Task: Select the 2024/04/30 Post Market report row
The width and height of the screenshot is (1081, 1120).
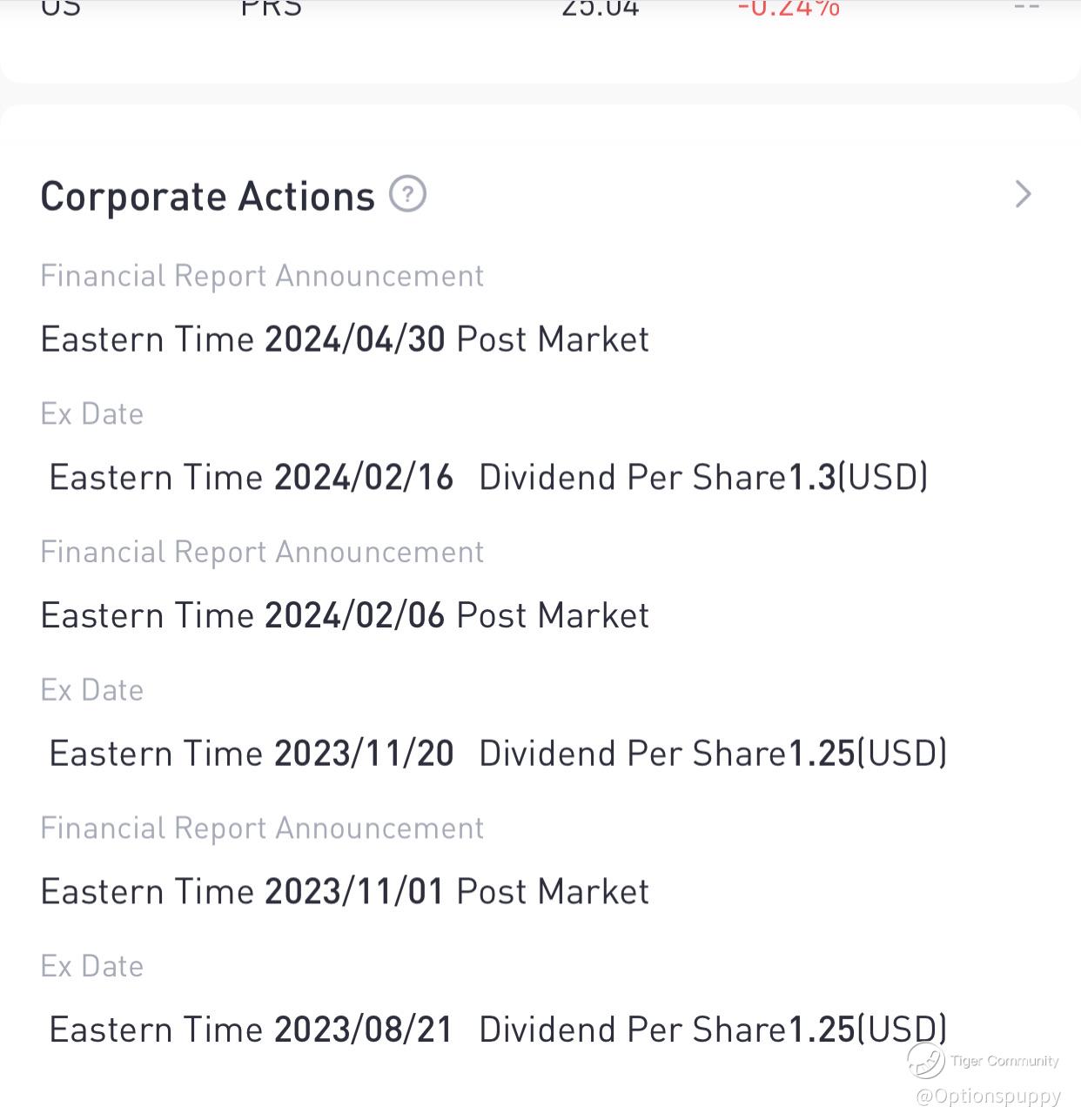Action: coord(345,339)
